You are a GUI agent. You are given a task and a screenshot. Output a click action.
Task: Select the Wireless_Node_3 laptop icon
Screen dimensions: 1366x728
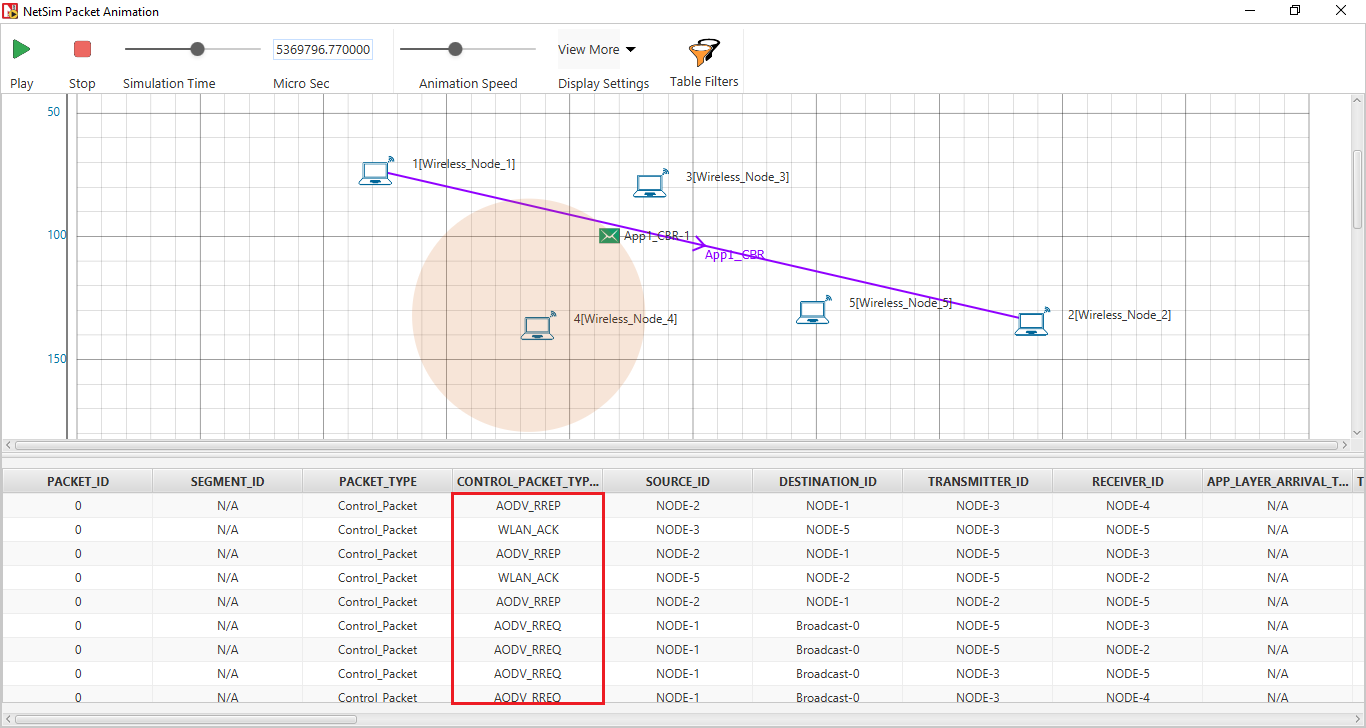point(650,184)
